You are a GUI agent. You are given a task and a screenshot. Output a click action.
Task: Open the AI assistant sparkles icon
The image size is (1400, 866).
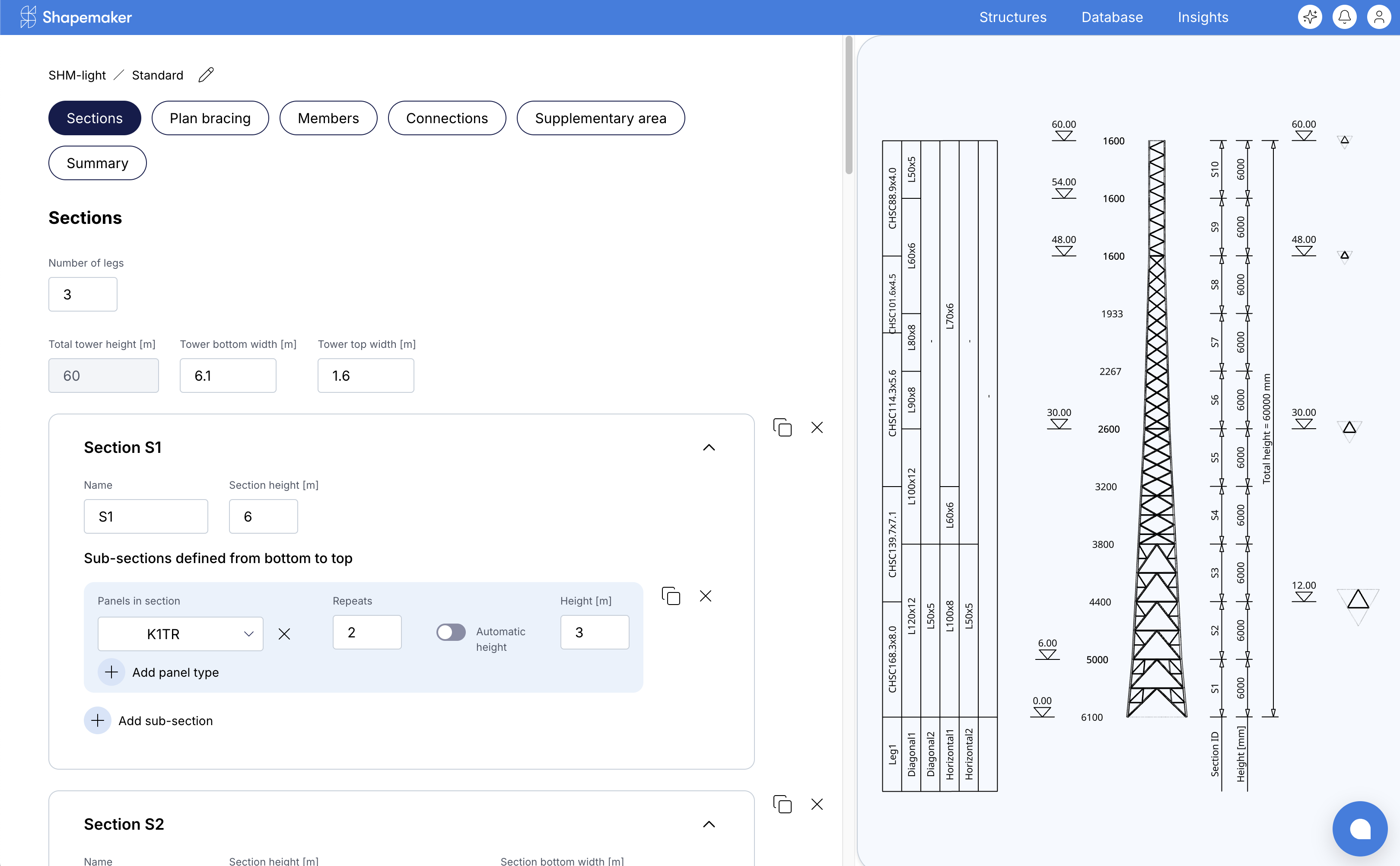click(x=1311, y=16)
